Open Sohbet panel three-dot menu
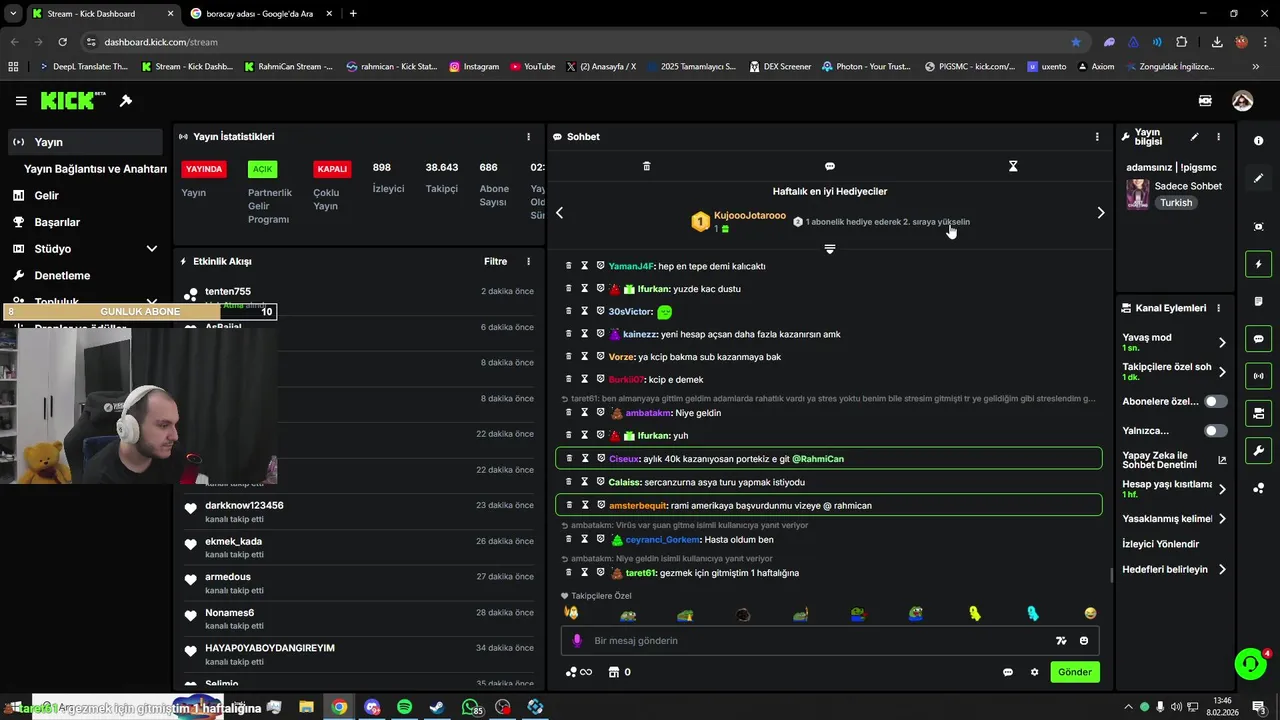This screenshot has height=720, width=1280. [x=1097, y=137]
